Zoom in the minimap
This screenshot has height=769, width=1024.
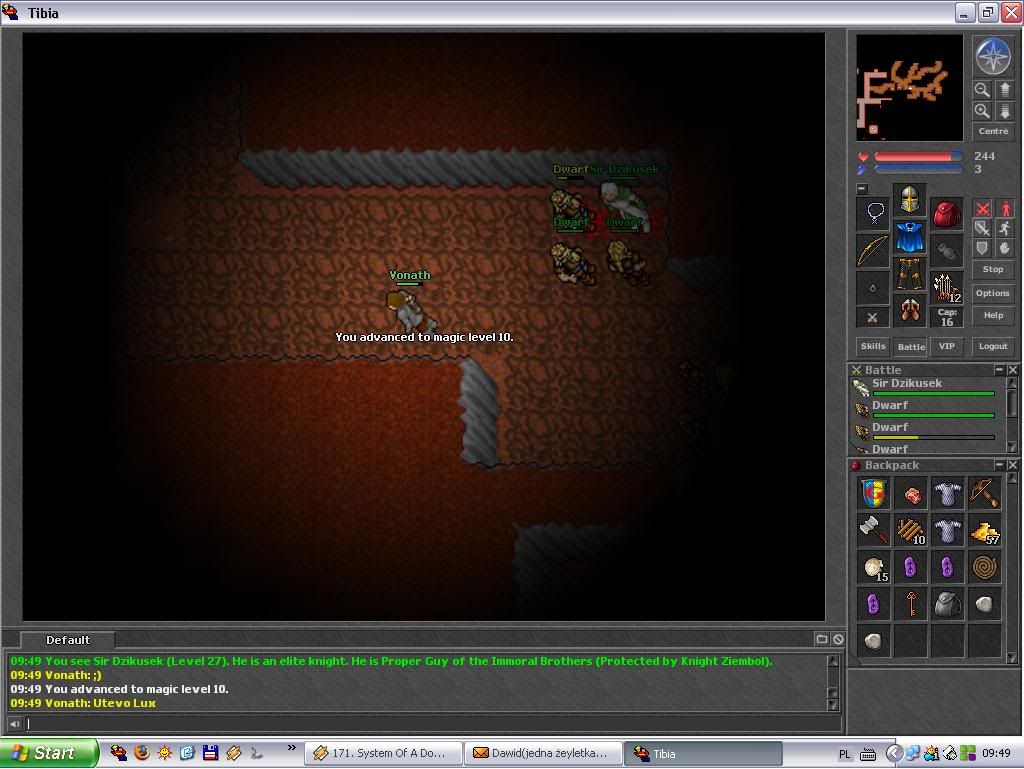pos(982,111)
